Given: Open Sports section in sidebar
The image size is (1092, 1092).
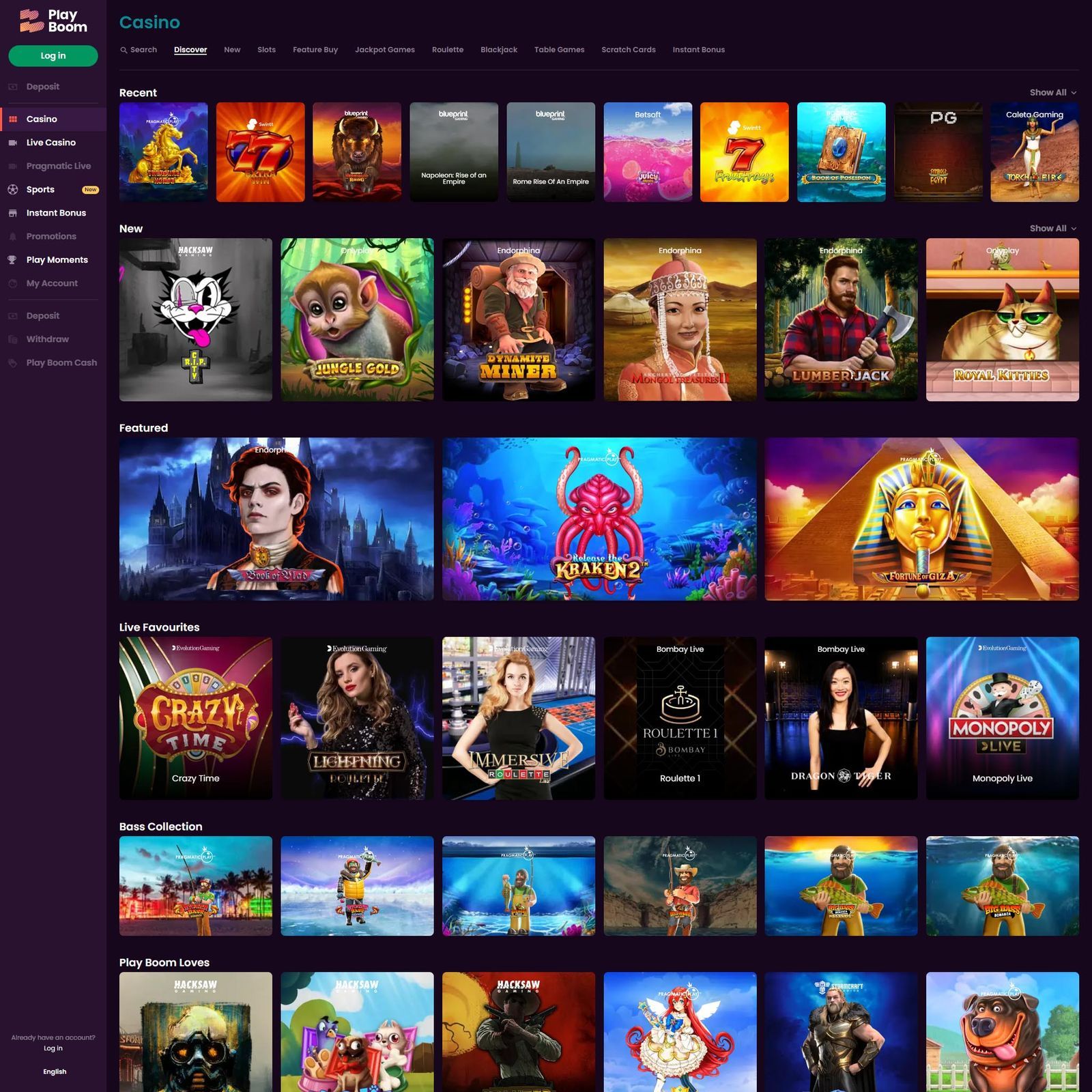Looking at the screenshot, I should tap(40, 190).
